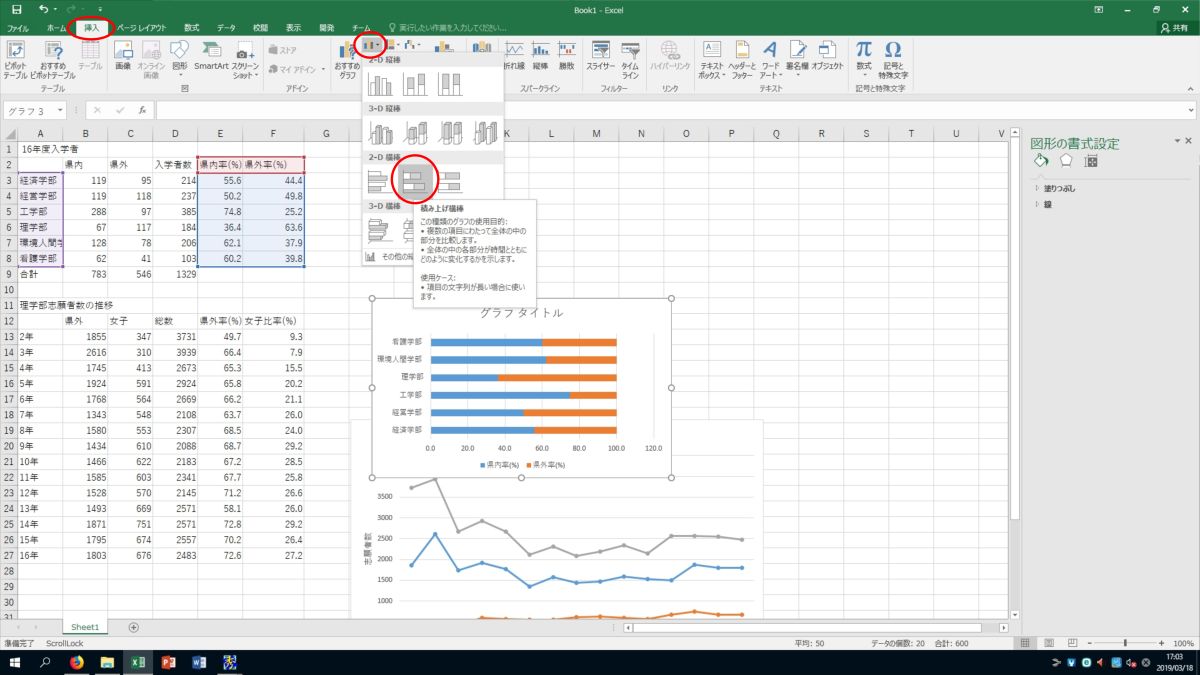Switch to Page Layout view in status bar
The height and width of the screenshot is (675, 1200).
tap(1049, 643)
